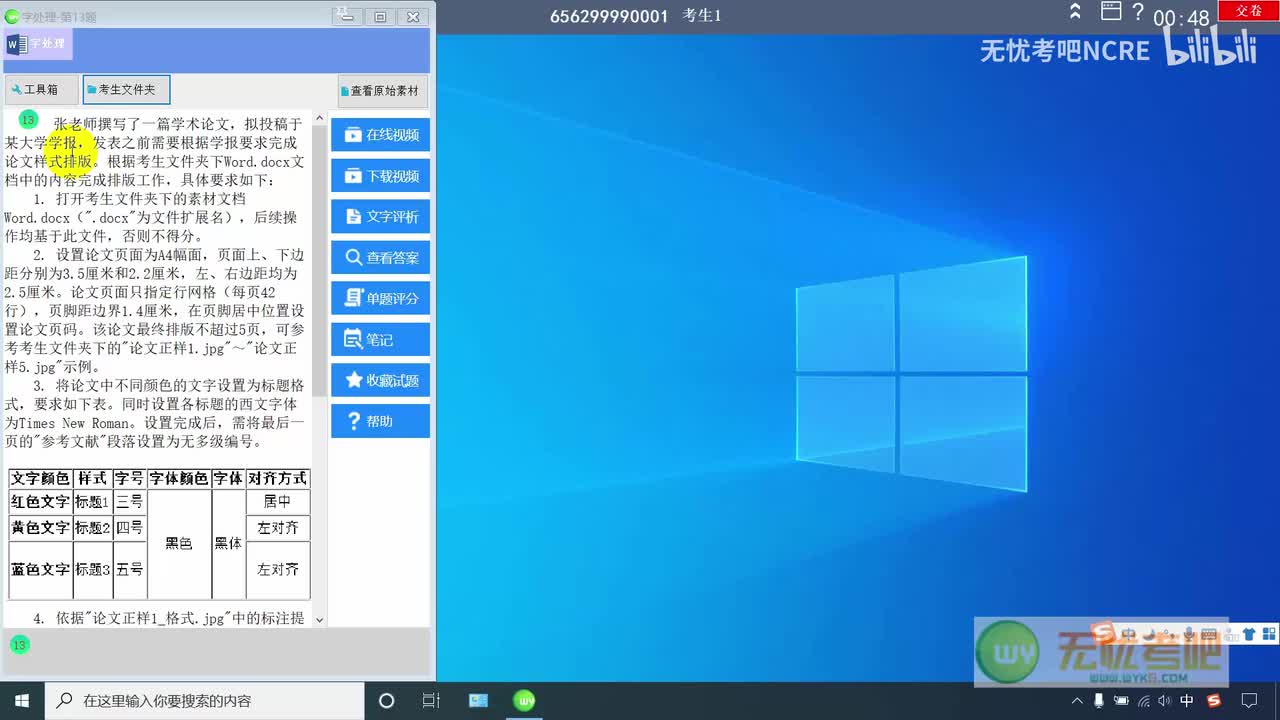The height and width of the screenshot is (720, 1280).
Task: Open the blue window app on taskbar
Action: [x=478, y=701]
